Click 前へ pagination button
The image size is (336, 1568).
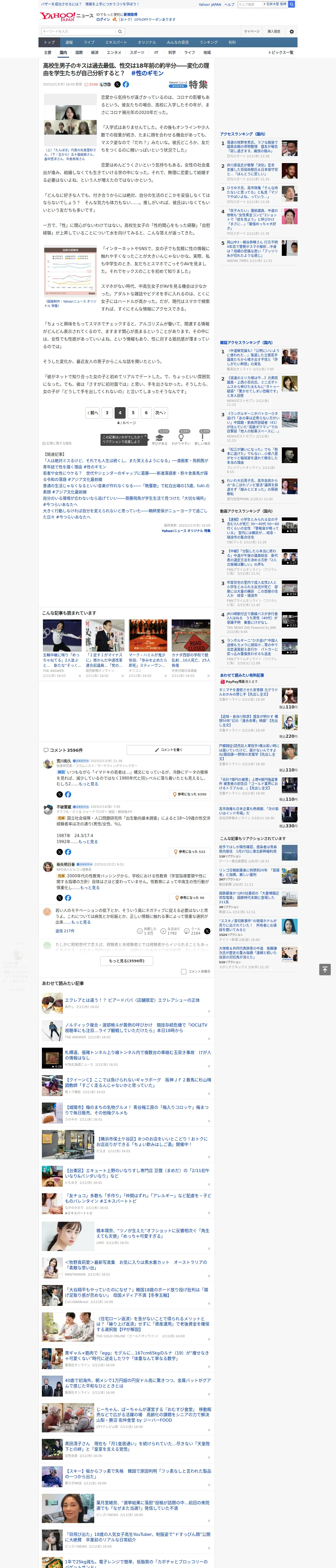pos(92,412)
